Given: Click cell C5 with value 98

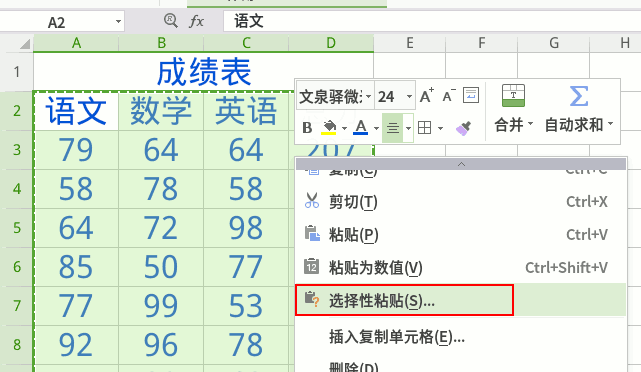Looking at the screenshot, I should click(x=246, y=228).
